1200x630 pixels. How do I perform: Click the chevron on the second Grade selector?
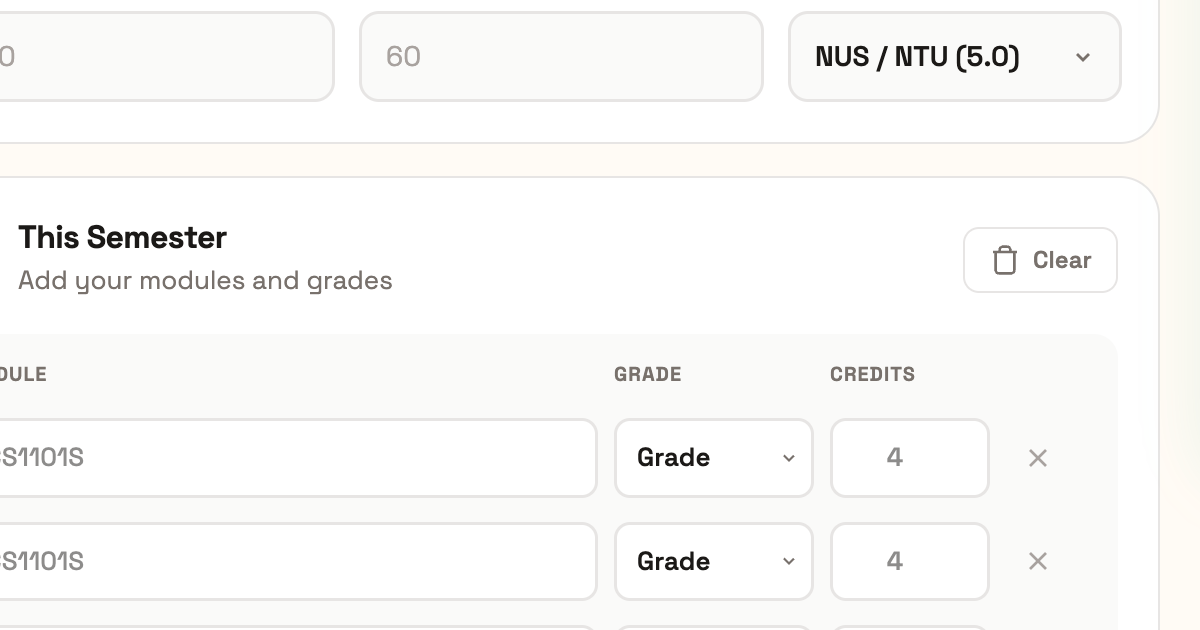click(789, 561)
